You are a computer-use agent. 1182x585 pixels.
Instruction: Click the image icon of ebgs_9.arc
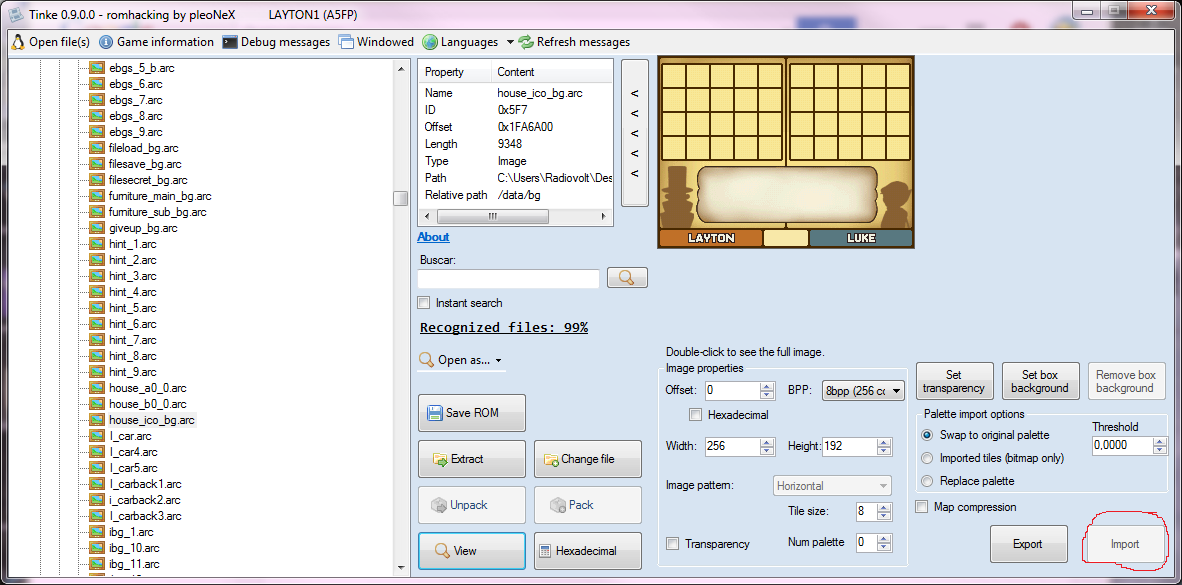96,132
